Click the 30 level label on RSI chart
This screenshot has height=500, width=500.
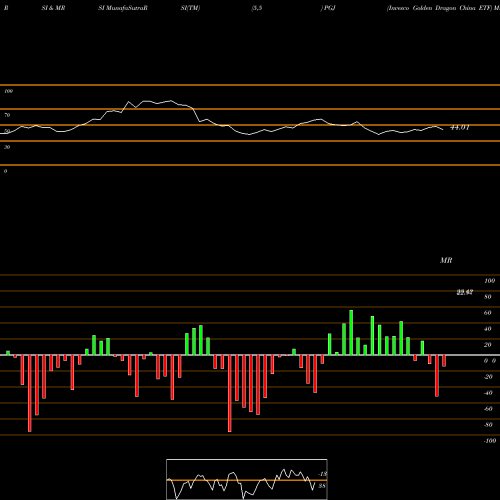point(7,147)
